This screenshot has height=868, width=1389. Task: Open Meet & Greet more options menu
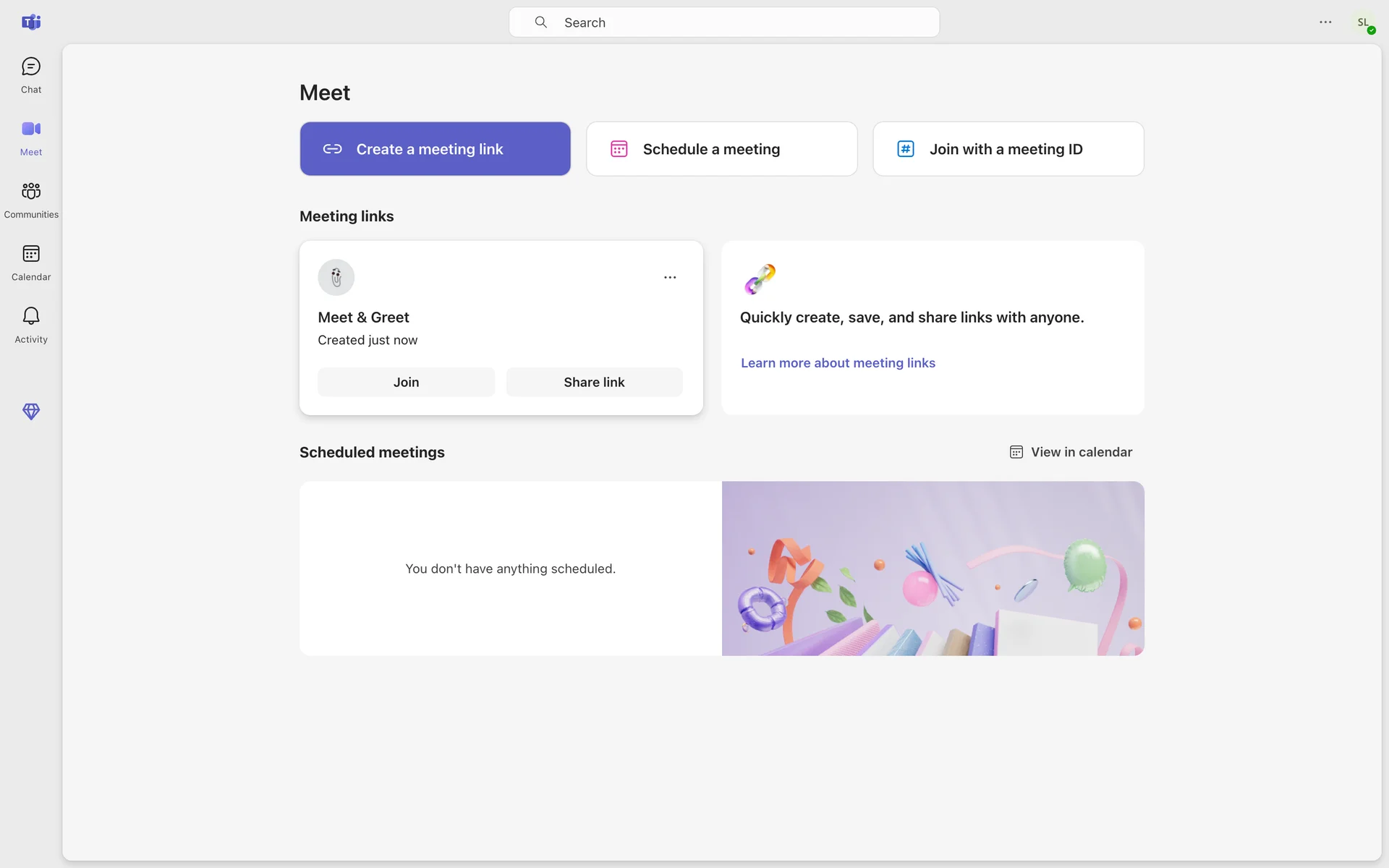click(670, 278)
